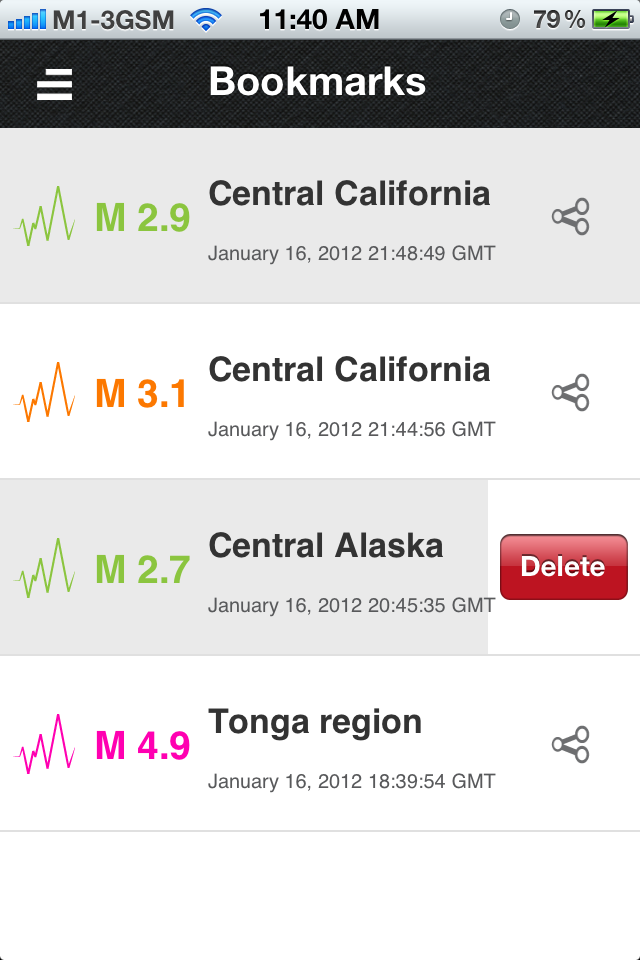
Task: Share the M 4.9 Tonga region earthquake
Action: (571, 744)
